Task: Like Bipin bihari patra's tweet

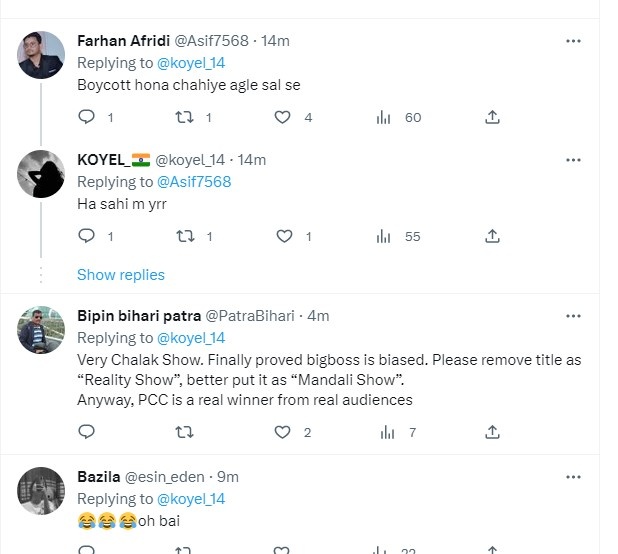Action: 283,432
